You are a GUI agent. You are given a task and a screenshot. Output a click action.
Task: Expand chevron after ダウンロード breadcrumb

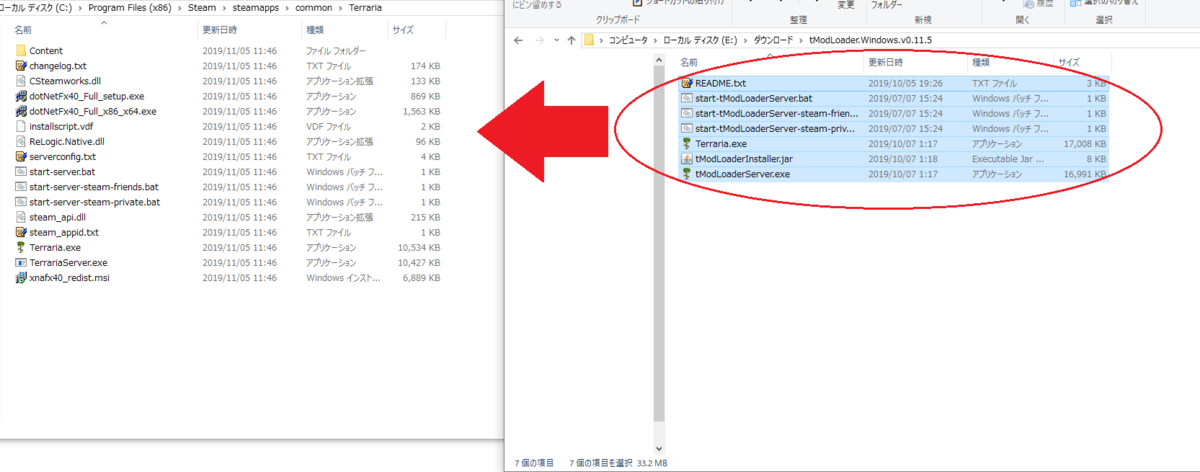click(x=800, y=40)
